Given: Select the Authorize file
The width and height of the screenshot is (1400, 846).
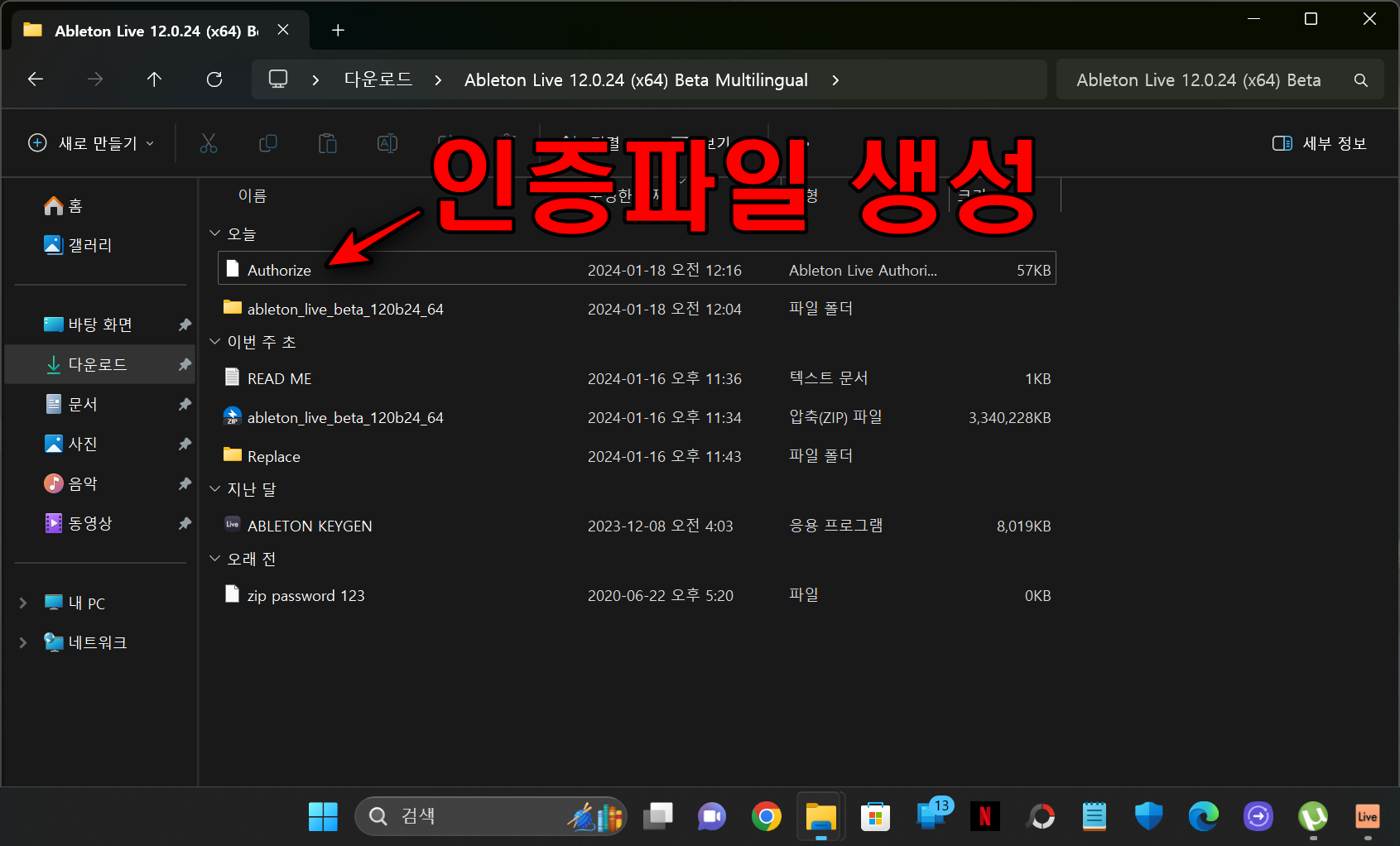Looking at the screenshot, I should click(x=637, y=269).
